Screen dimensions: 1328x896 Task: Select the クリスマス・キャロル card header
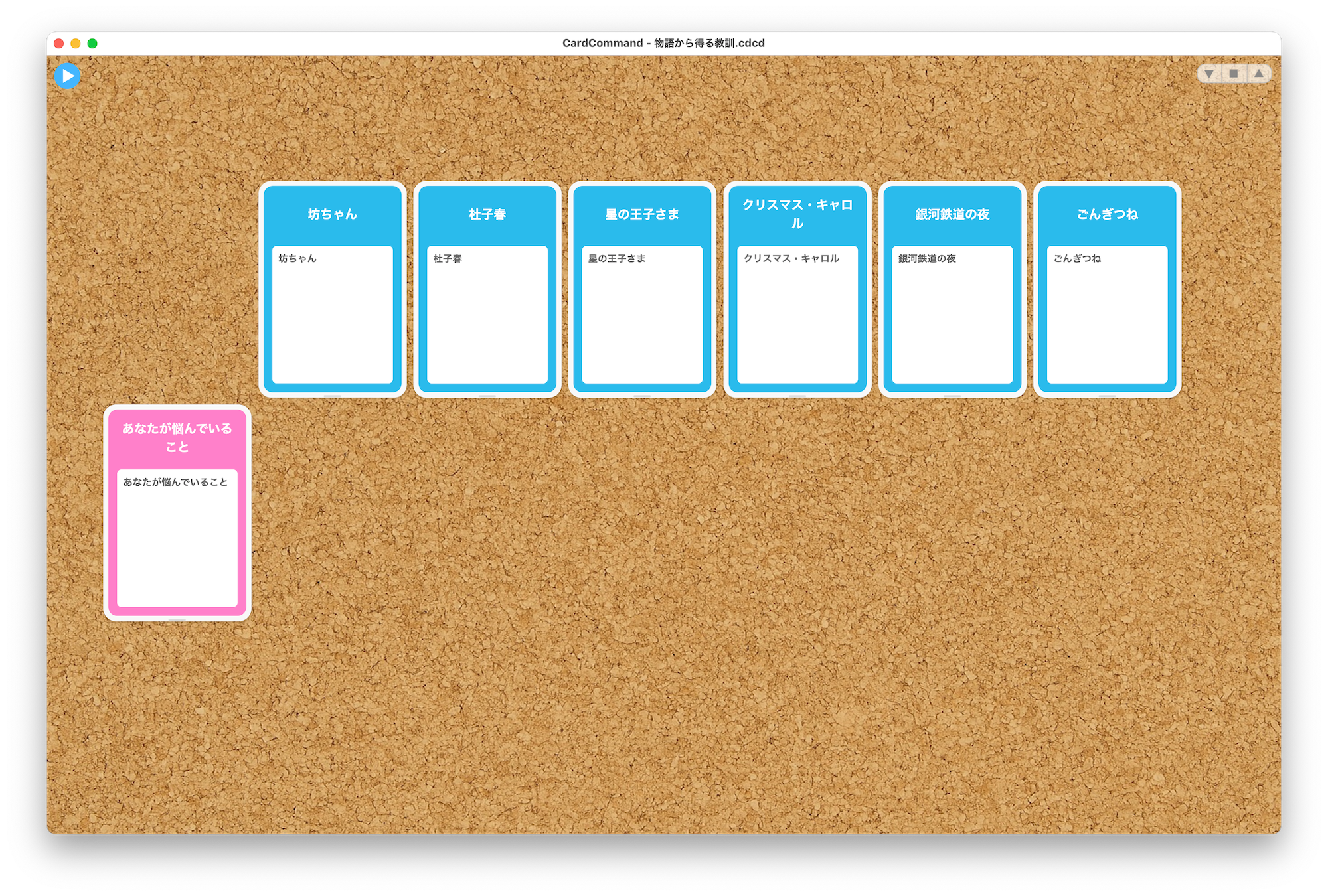tap(797, 214)
